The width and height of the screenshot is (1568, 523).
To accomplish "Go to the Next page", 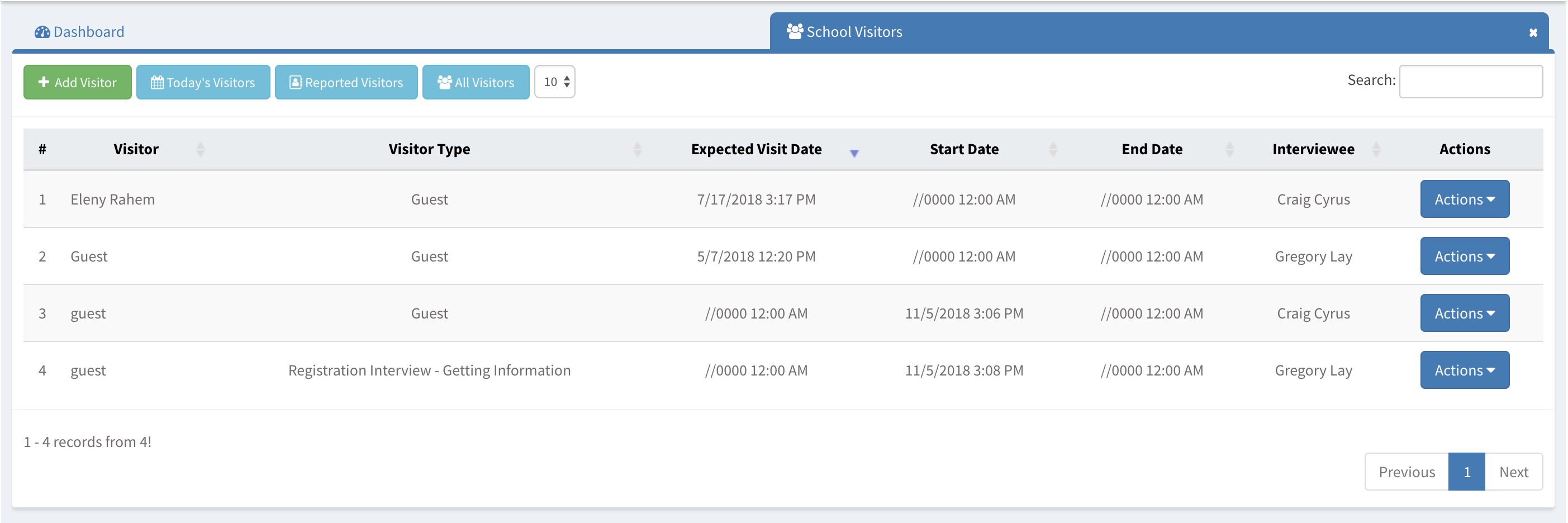I will tap(1513, 472).
